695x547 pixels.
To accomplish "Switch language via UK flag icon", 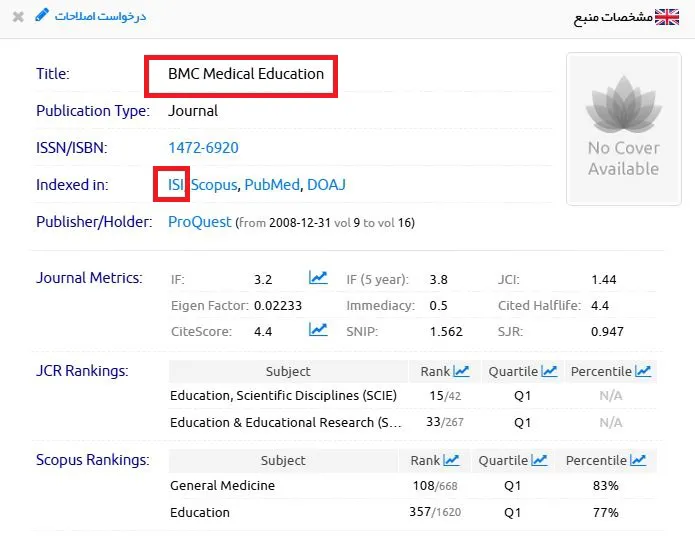I will click(x=667, y=17).
